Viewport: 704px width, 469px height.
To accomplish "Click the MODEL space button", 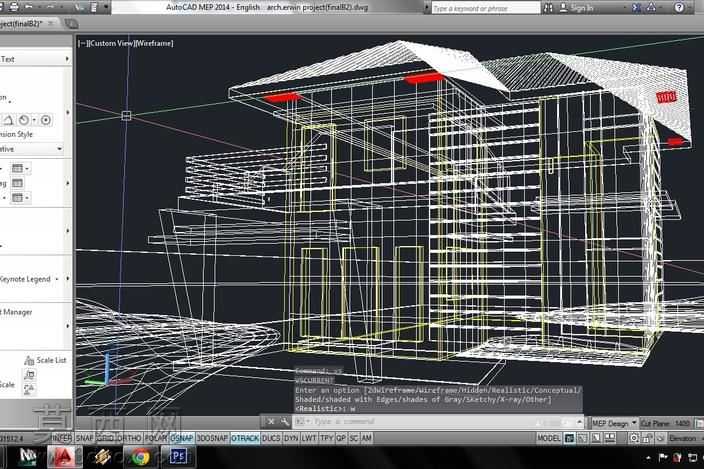I will [x=549, y=438].
